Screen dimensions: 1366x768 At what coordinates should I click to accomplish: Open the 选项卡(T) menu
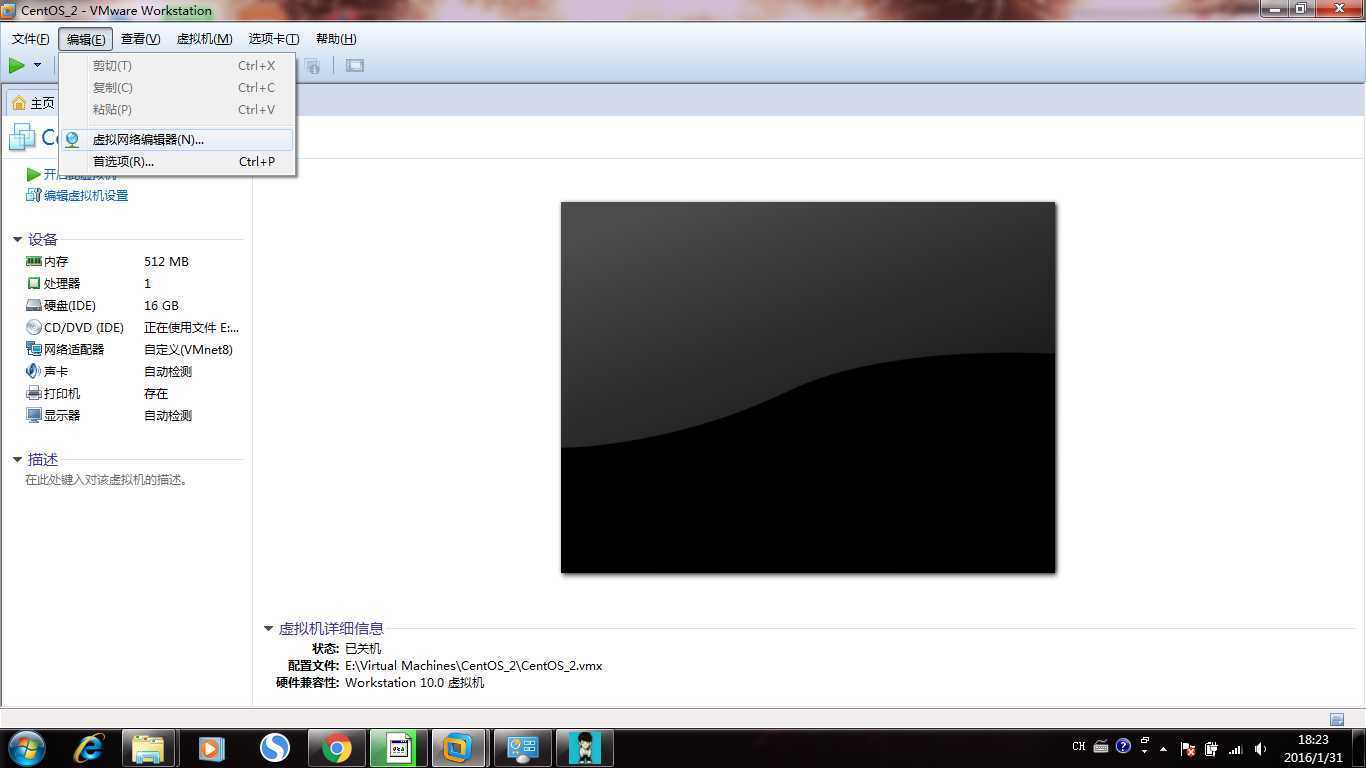coord(273,39)
